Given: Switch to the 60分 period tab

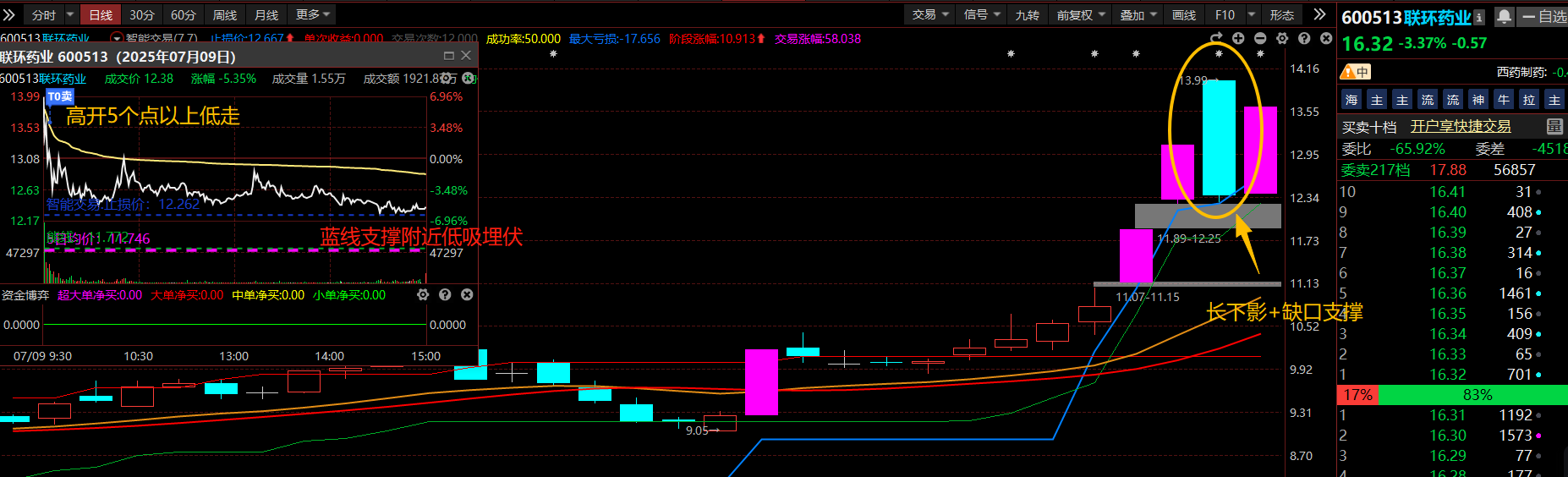Looking at the screenshot, I should coord(183,14).
